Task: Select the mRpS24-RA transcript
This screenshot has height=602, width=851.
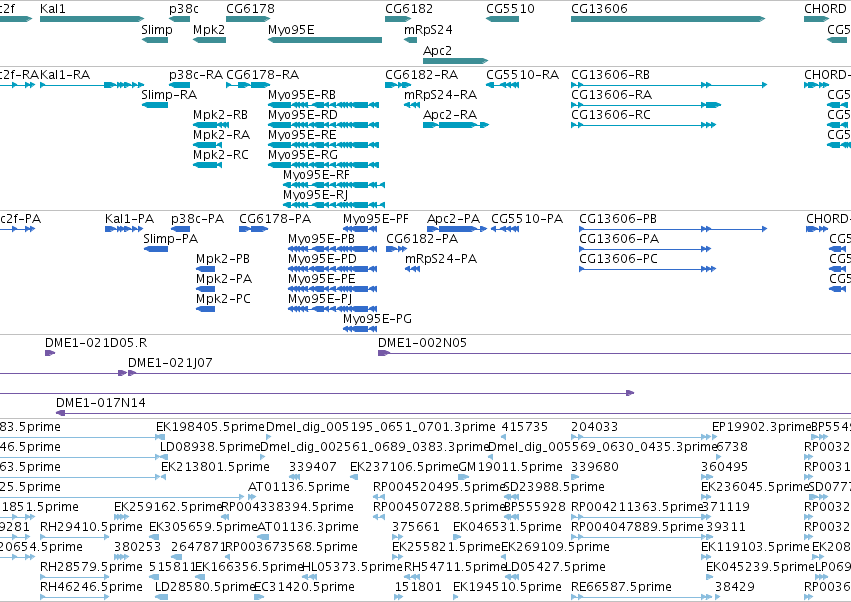Action: click(x=412, y=105)
